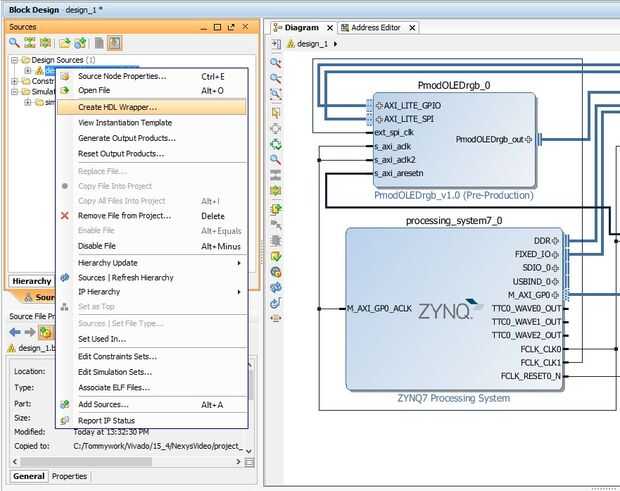Choose Report IP Status menu entry
The width and height of the screenshot is (620, 491).
tap(152, 421)
